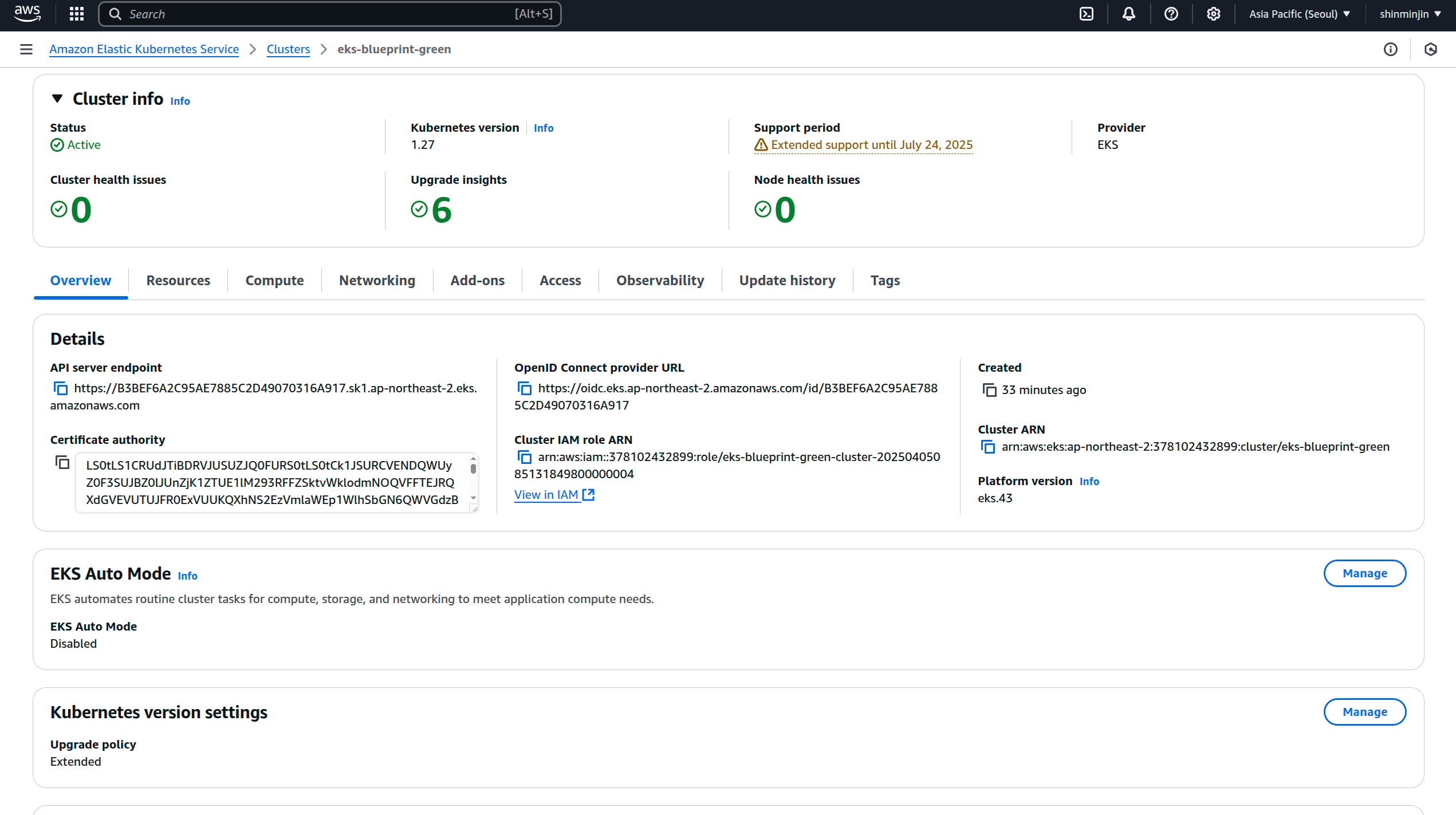
Task: Click the Cluster health issues count 0
Action: 81,210
